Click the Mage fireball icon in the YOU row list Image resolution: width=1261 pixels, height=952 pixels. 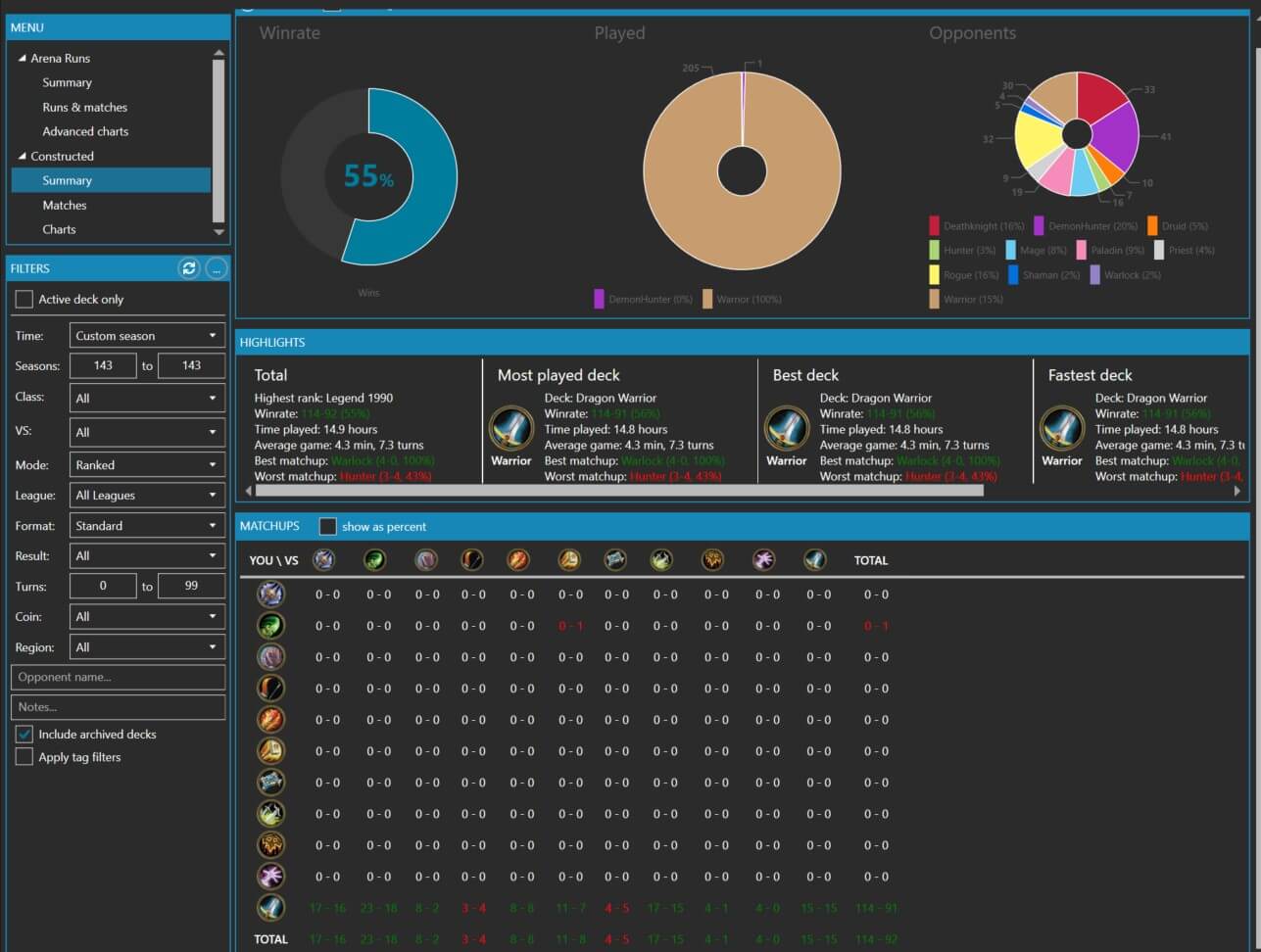coord(270,720)
